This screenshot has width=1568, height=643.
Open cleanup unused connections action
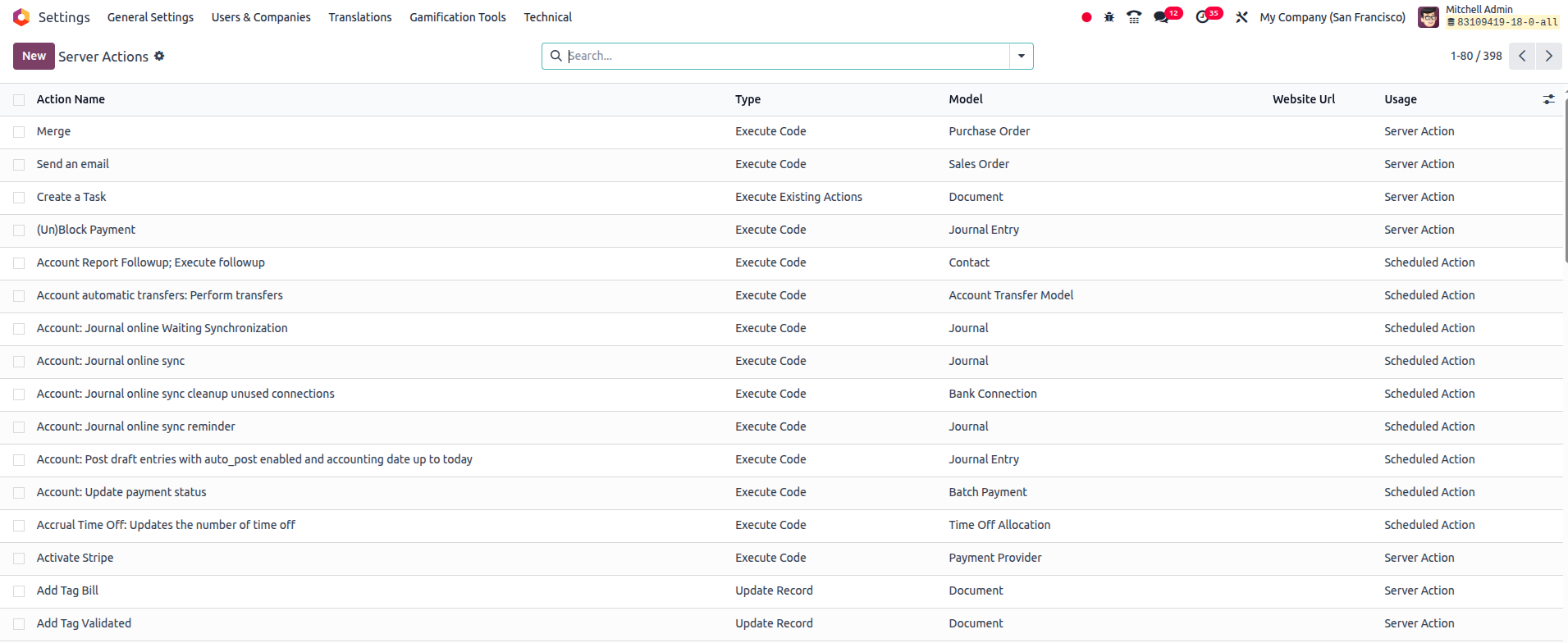tap(185, 394)
